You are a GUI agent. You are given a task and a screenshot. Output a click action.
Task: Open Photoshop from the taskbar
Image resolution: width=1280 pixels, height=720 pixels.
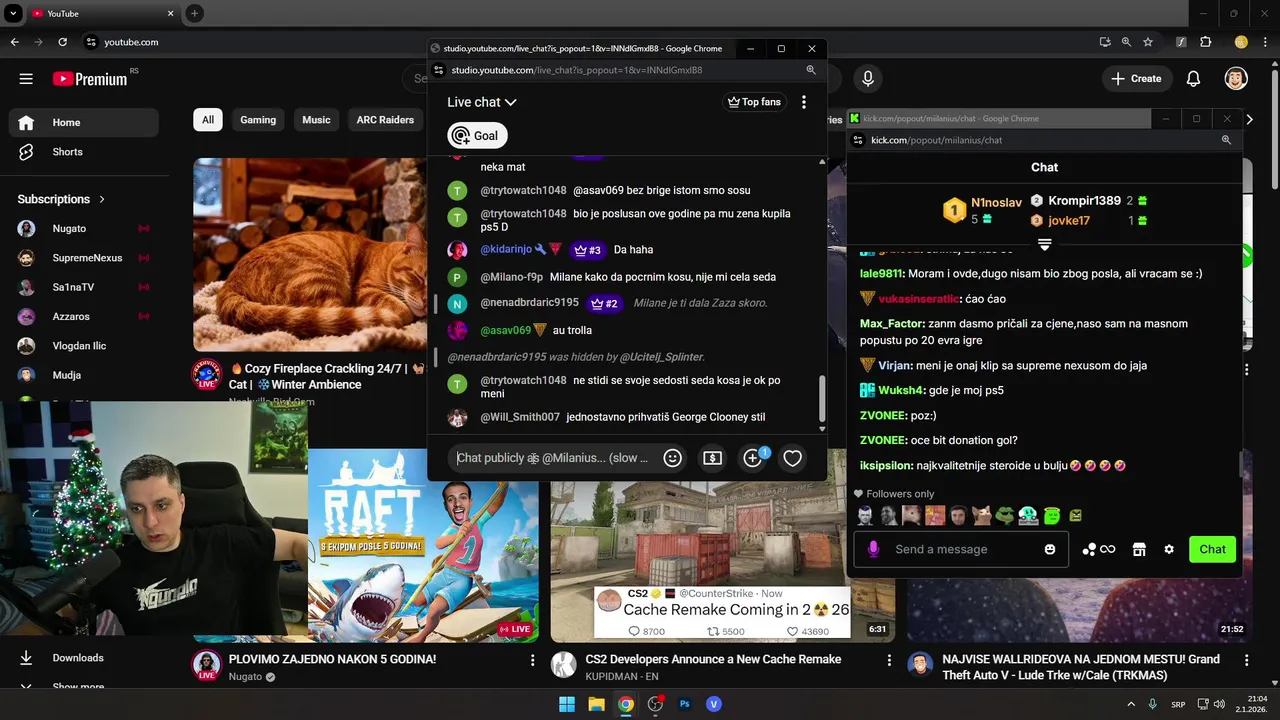685,704
